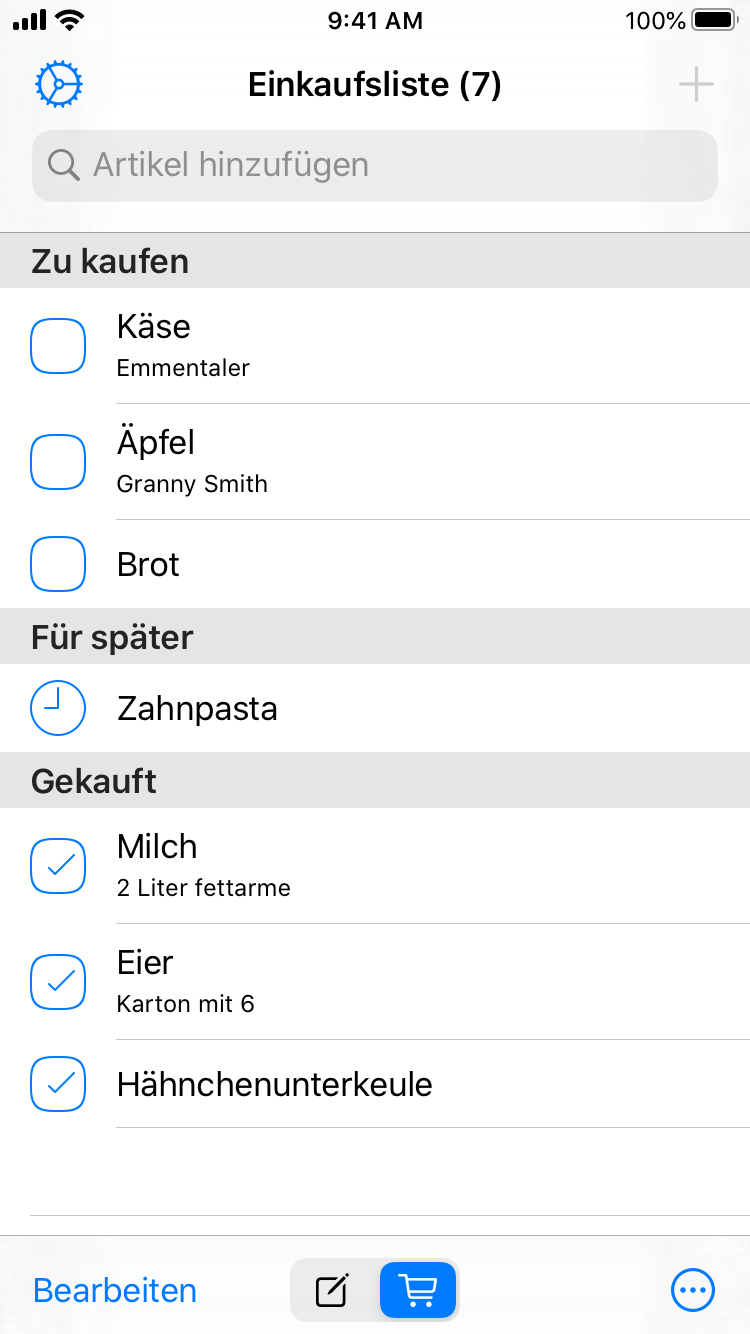This screenshot has width=750, height=1334.
Task: Tap the Für später section header
Action: 112,637
